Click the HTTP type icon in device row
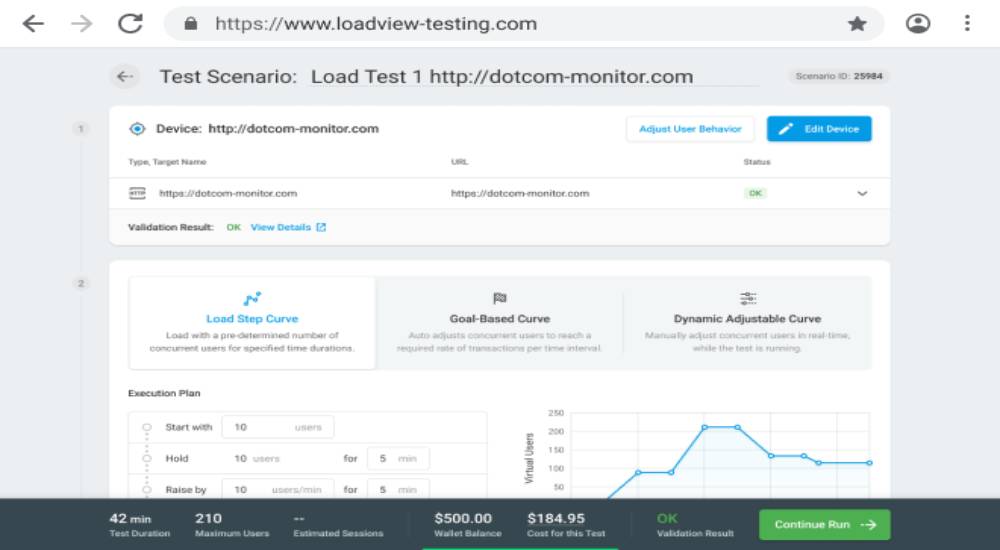 point(137,193)
